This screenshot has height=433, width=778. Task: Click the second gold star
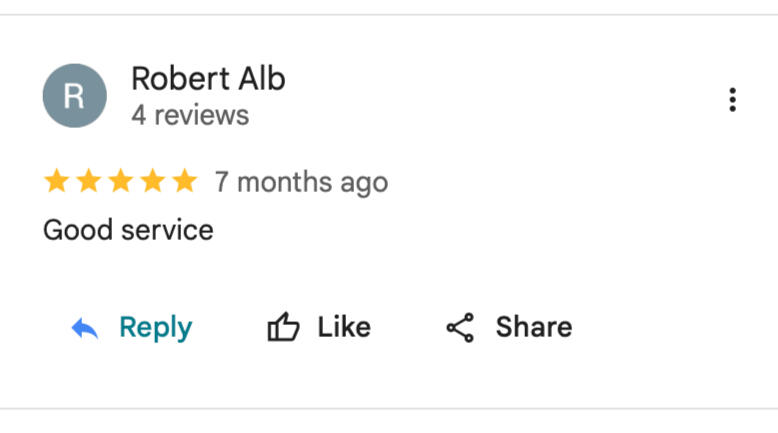(x=89, y=182)
